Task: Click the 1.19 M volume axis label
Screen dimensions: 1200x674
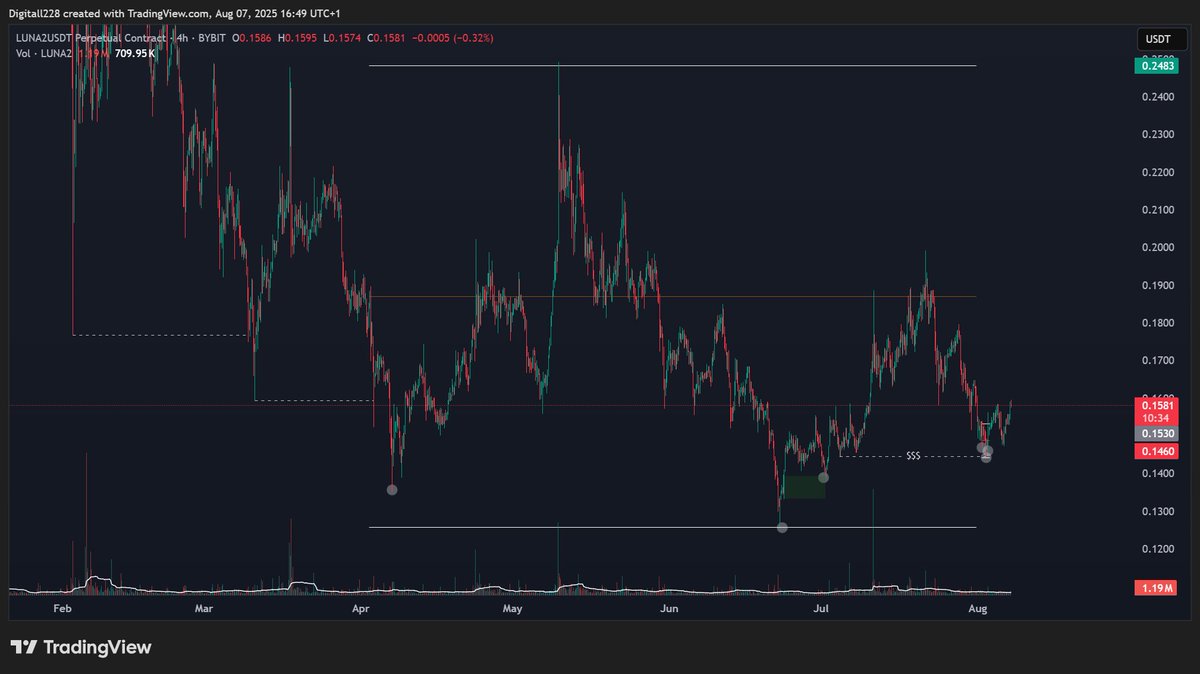Action: coord(1157,588)
